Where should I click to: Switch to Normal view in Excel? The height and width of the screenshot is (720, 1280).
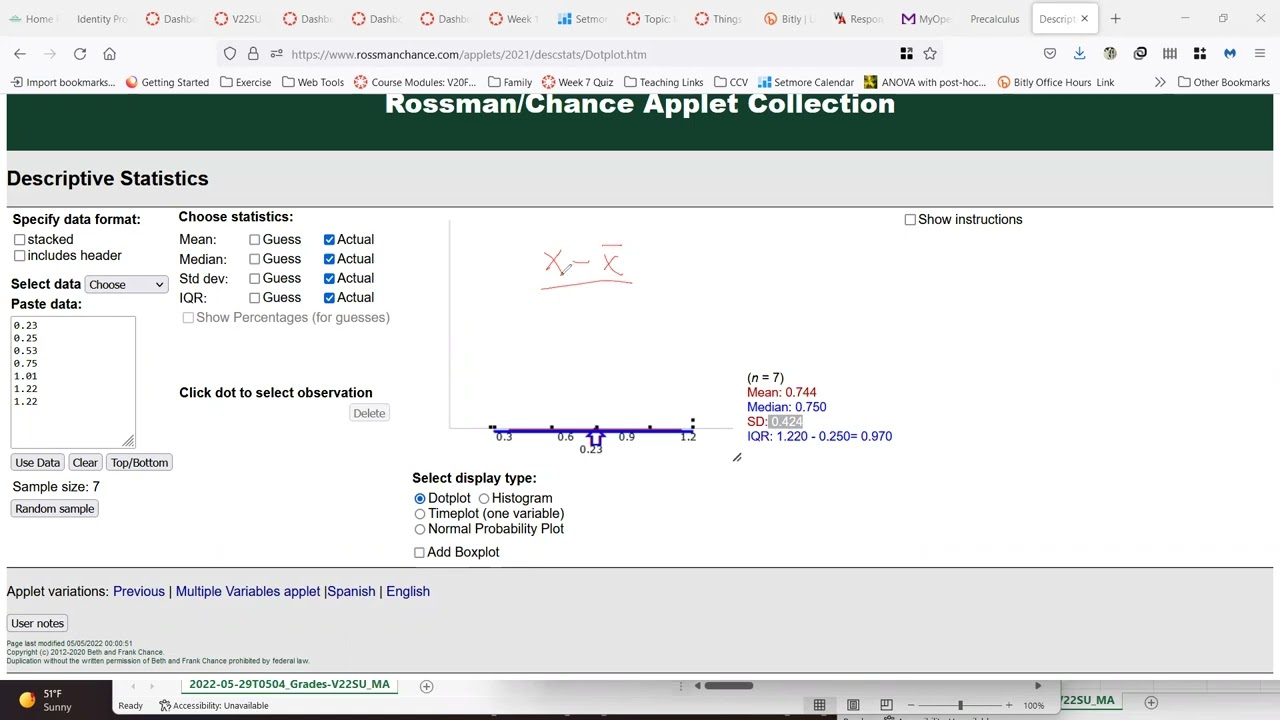point(819,705)
